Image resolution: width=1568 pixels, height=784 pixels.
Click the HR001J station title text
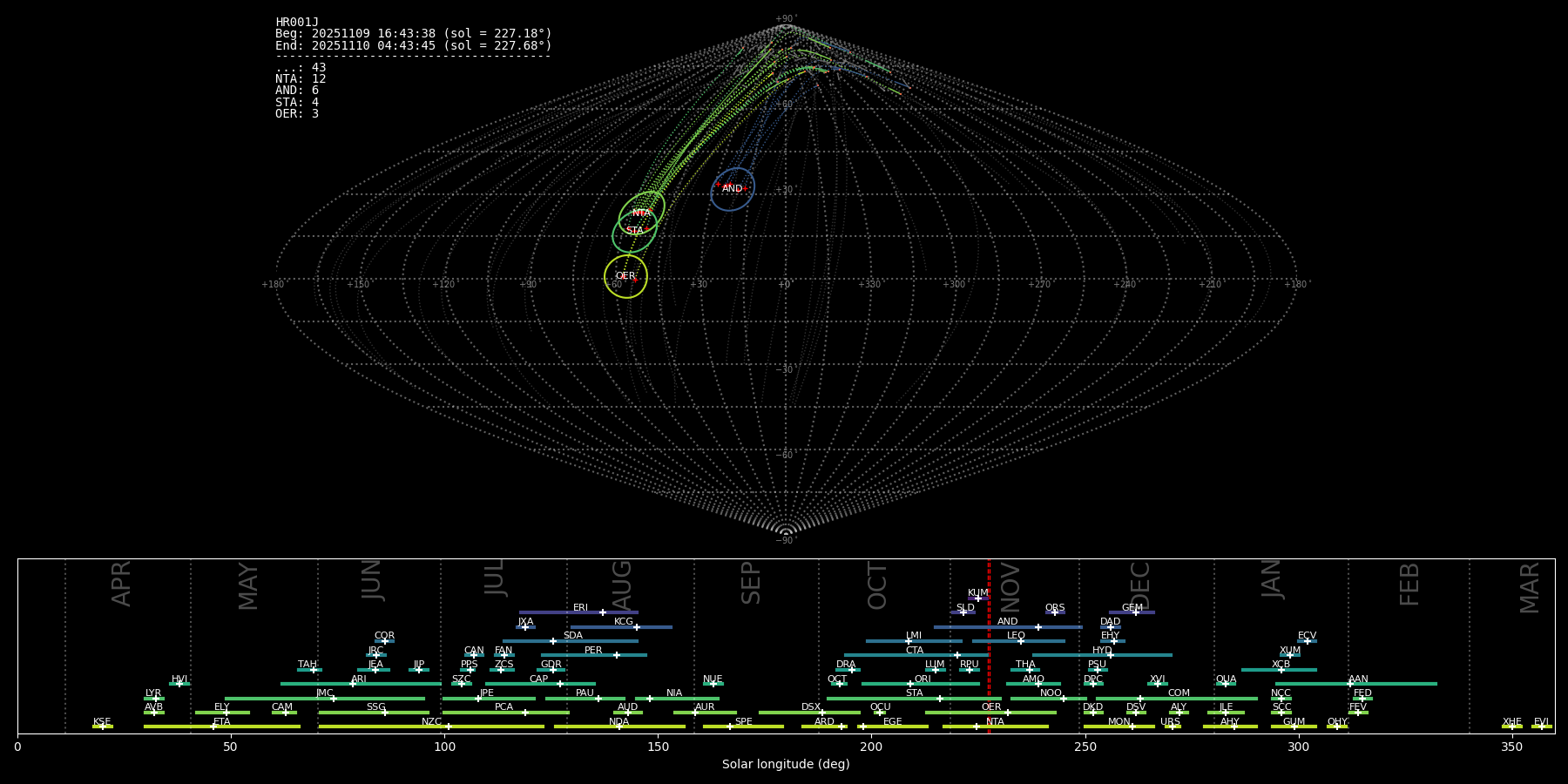click(x=297, y=23)
